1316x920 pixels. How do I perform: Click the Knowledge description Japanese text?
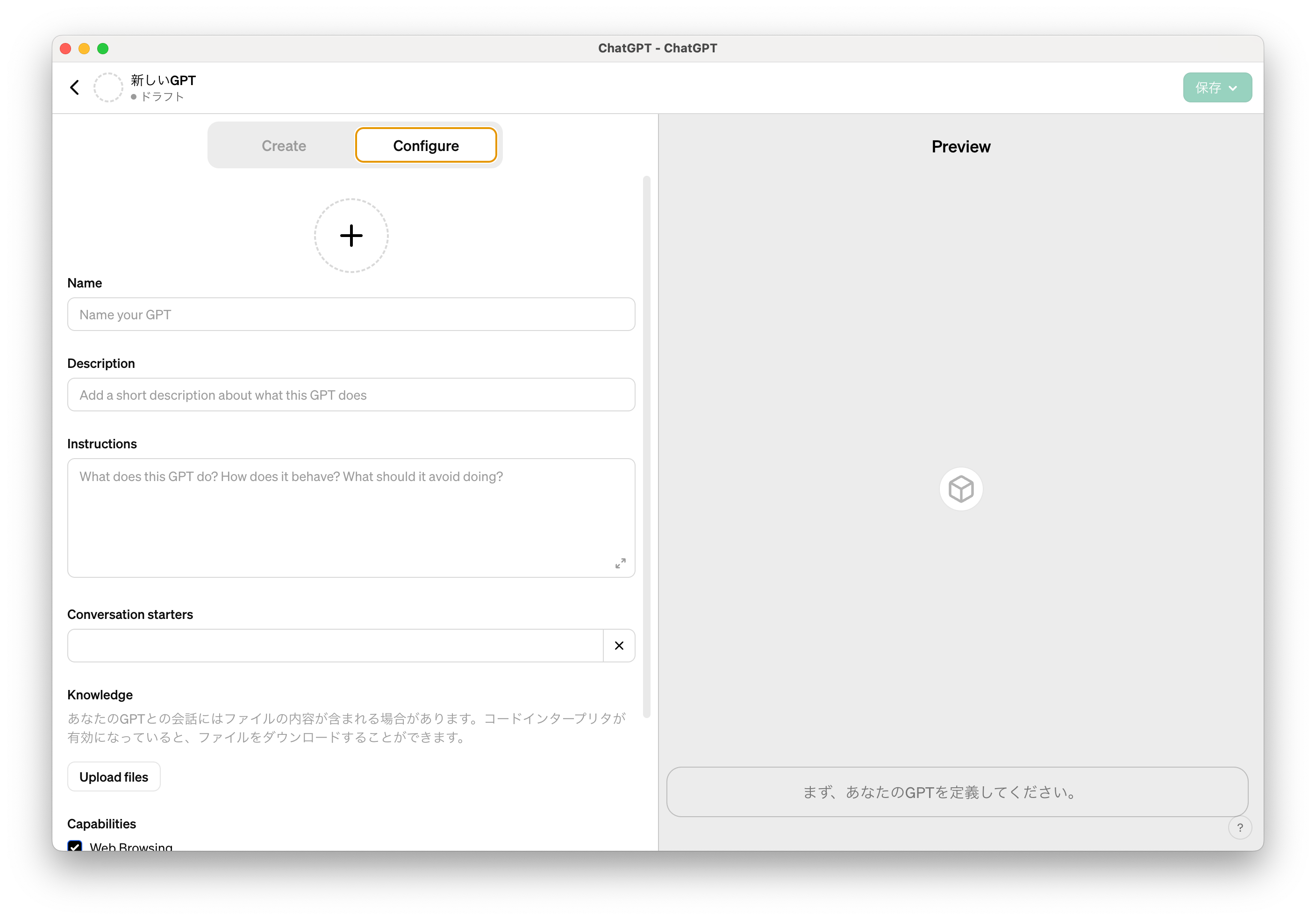pos(346,728)
